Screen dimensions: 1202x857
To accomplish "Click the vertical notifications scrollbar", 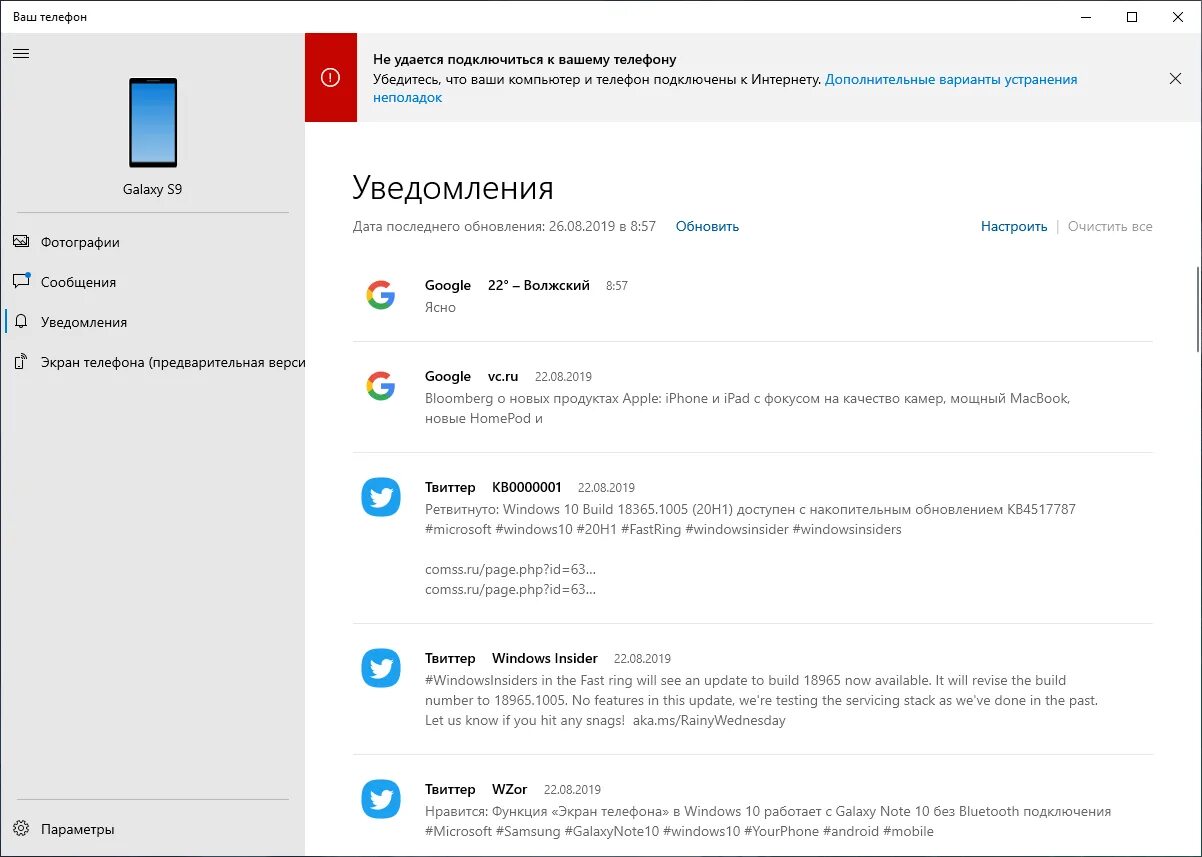I will coord(1198,309).
